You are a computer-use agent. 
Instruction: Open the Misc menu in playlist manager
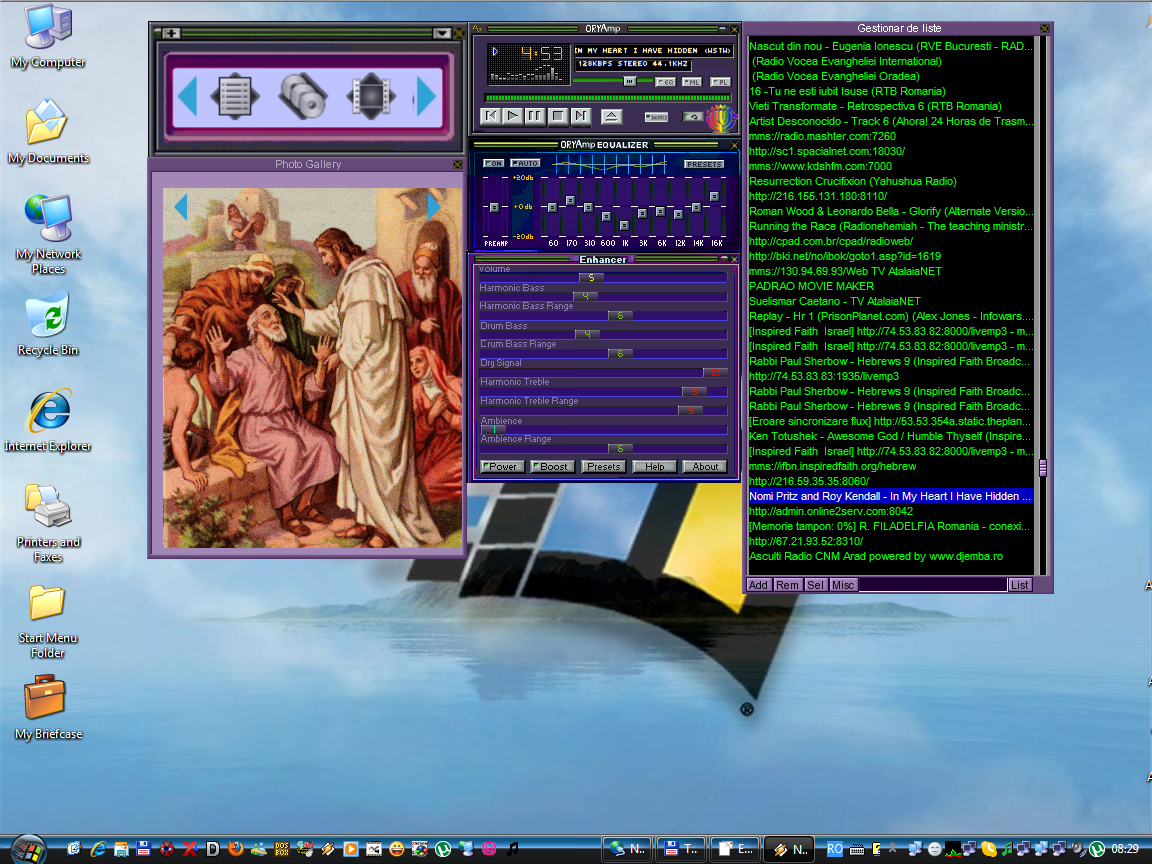click(x=843, y=585)
